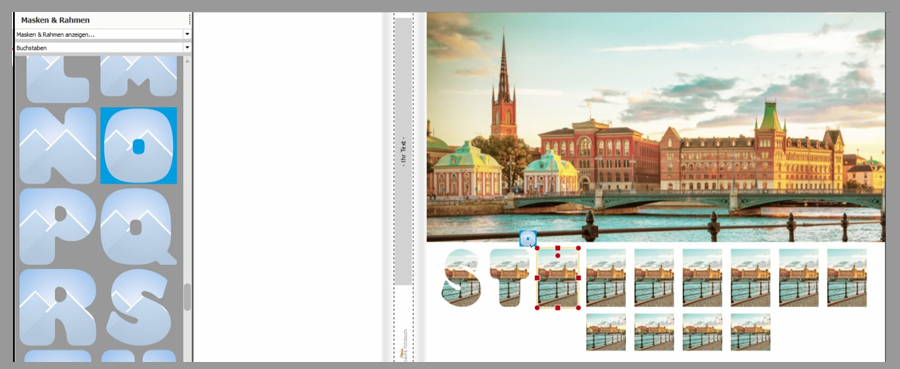Select the large Stockholm city photo
The width and height of the screenshot is (900, 369).
[x=655, y=127]
